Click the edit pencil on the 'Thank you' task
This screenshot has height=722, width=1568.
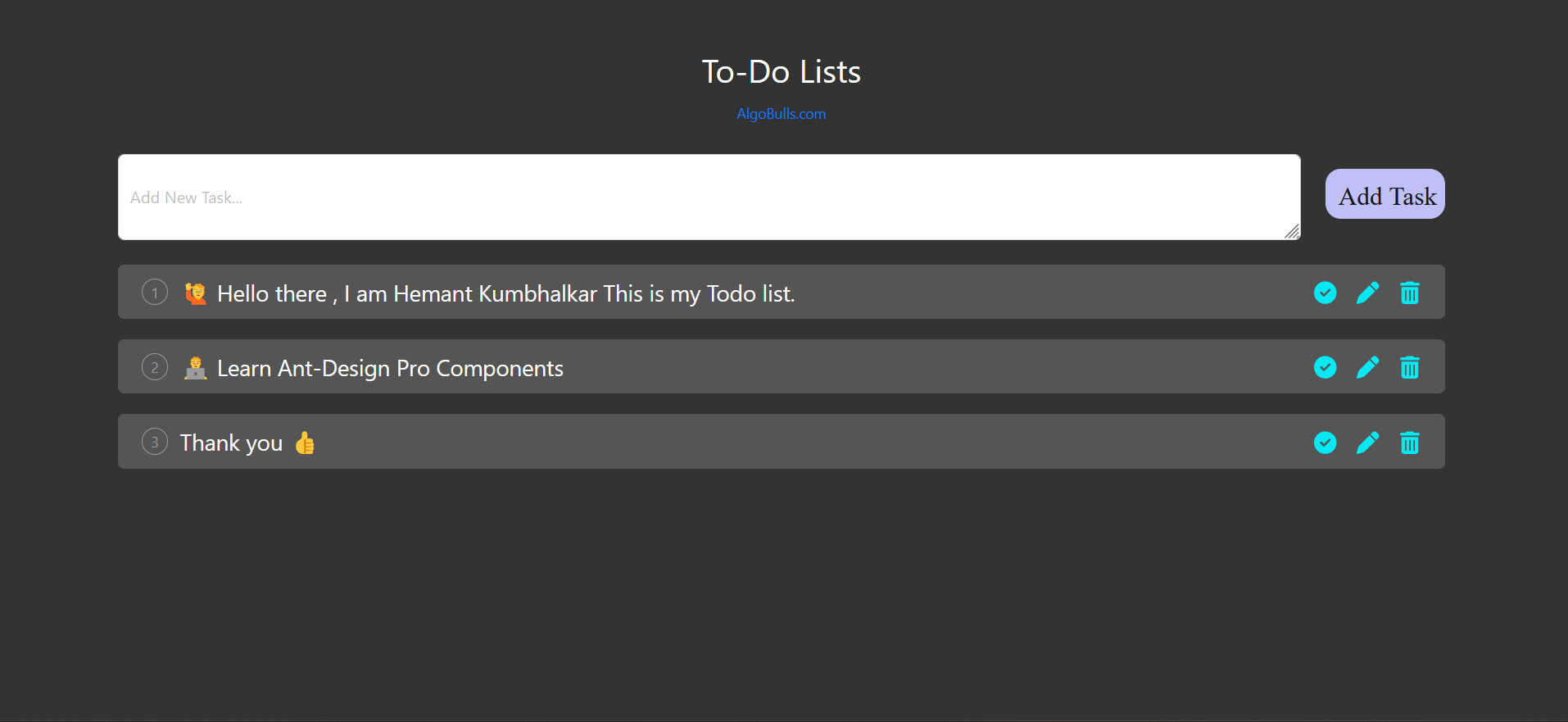click(1367, 443)
